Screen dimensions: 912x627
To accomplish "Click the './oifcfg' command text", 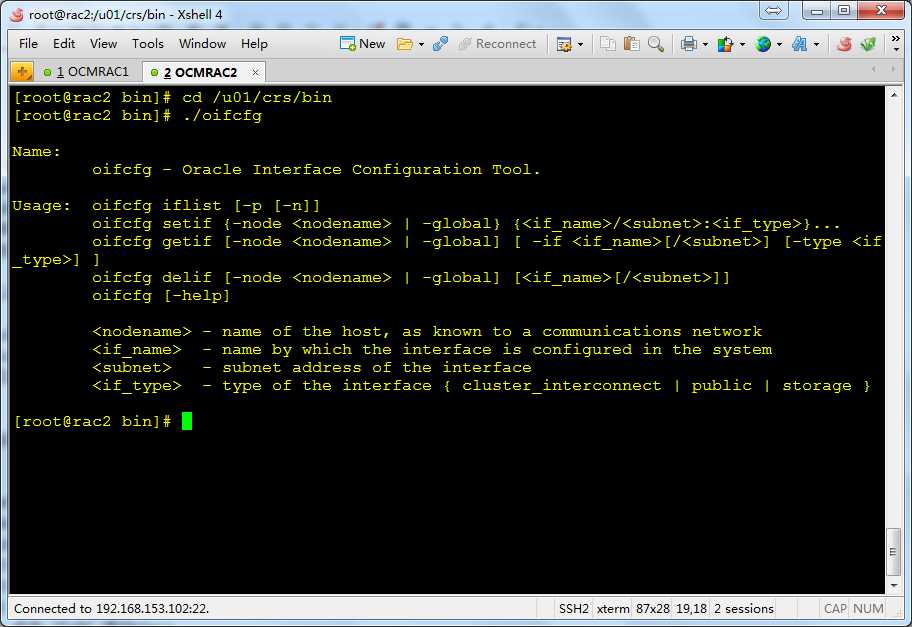I will (222, 115).
